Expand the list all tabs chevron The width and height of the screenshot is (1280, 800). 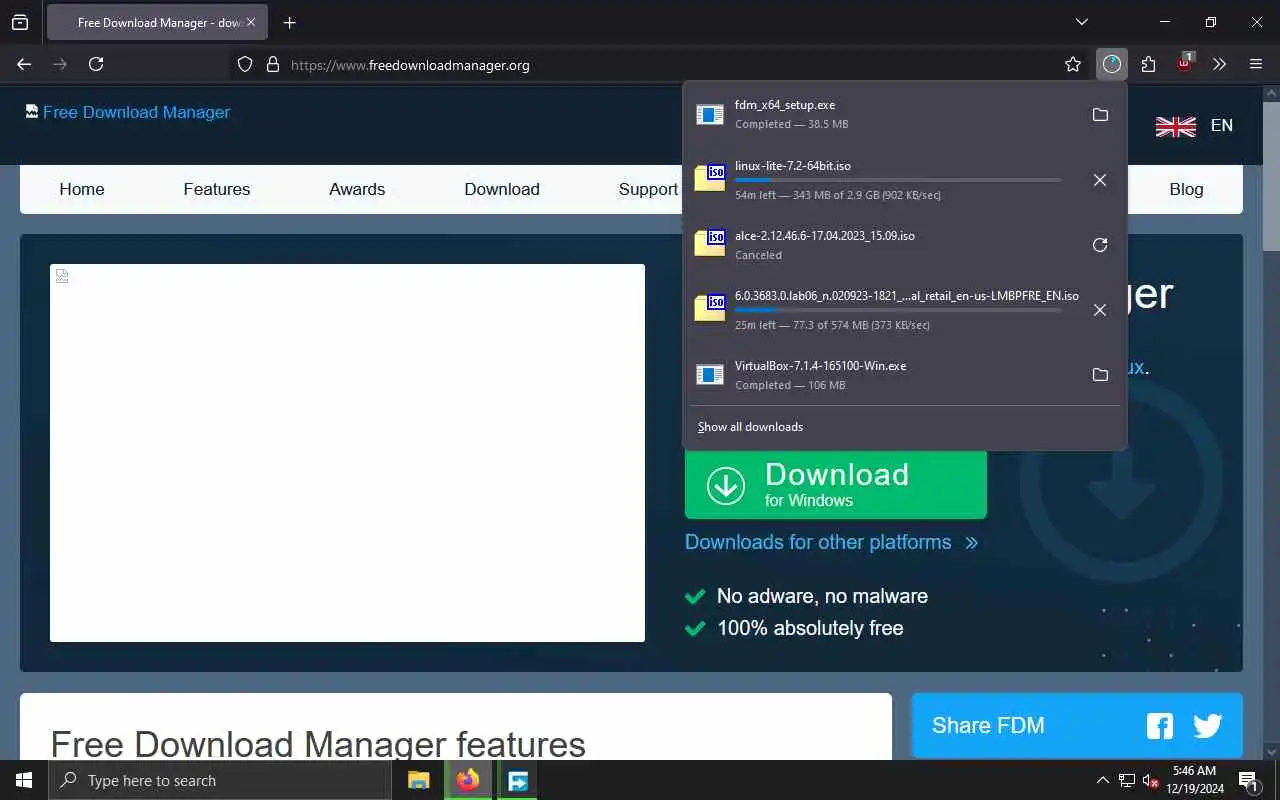tap(1081, 22)
